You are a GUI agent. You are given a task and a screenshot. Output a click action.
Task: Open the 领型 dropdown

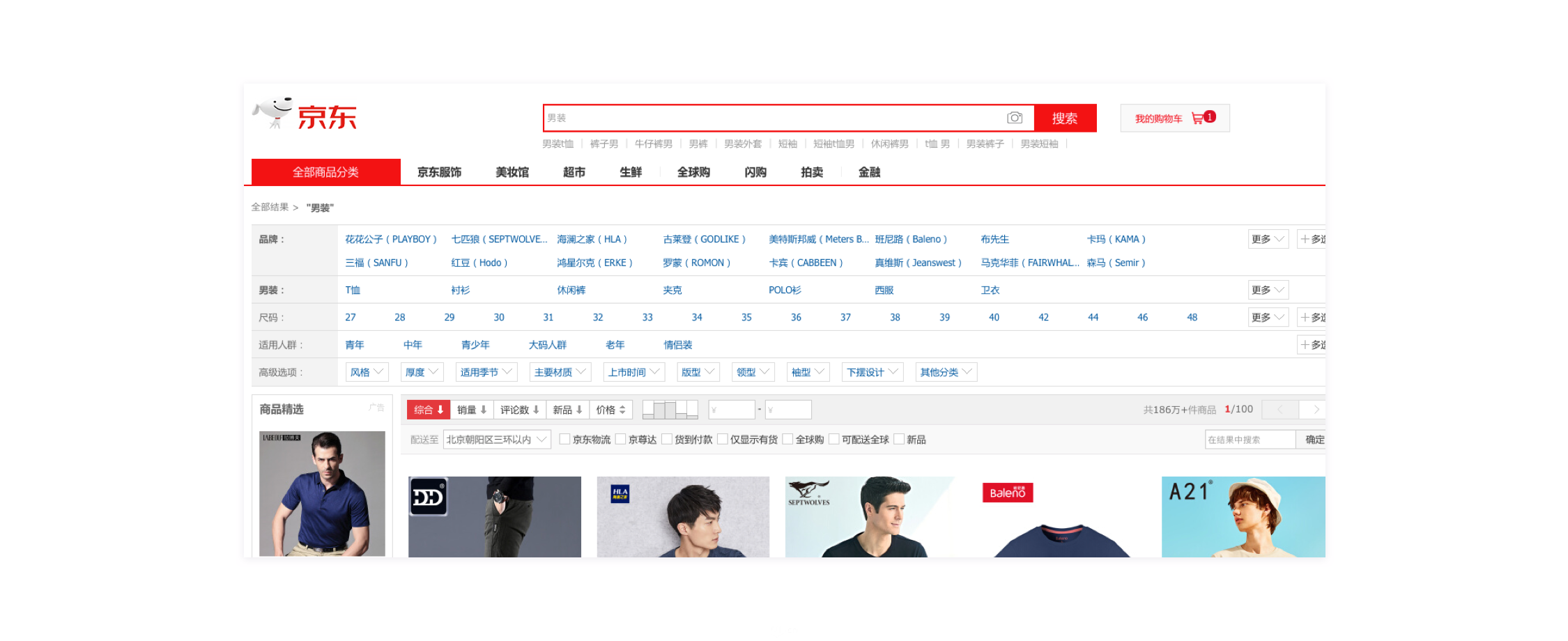[x=753, y=372]
